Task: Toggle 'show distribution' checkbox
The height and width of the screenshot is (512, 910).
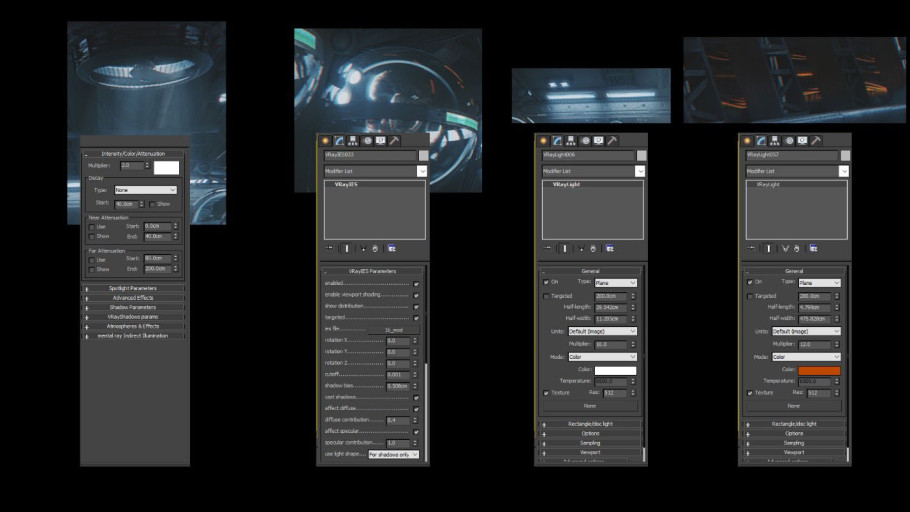Action: click(416, 307)
